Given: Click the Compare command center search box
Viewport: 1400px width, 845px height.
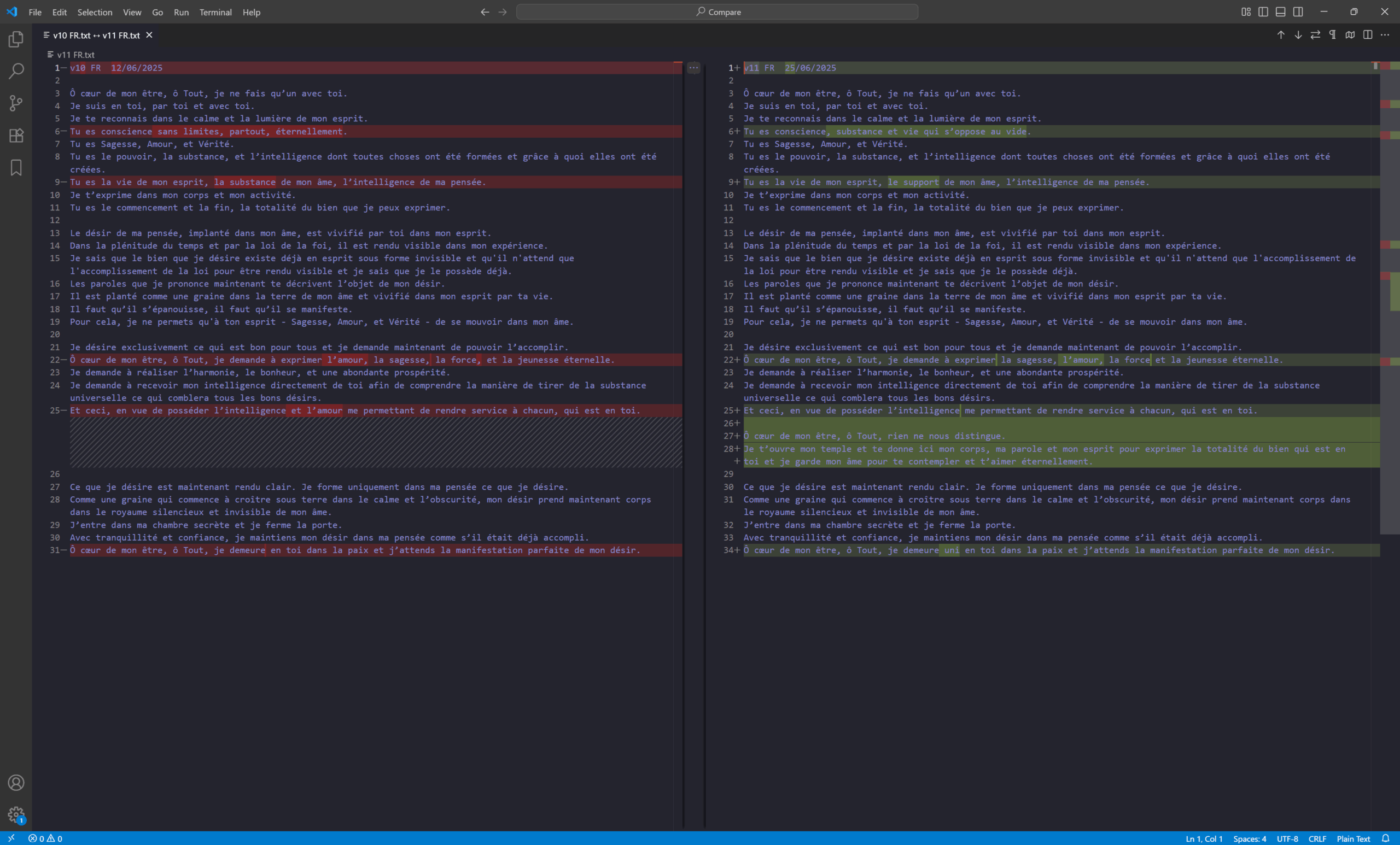Looking at the screenshot, I should pyautogui.click(x=717, y=12).
